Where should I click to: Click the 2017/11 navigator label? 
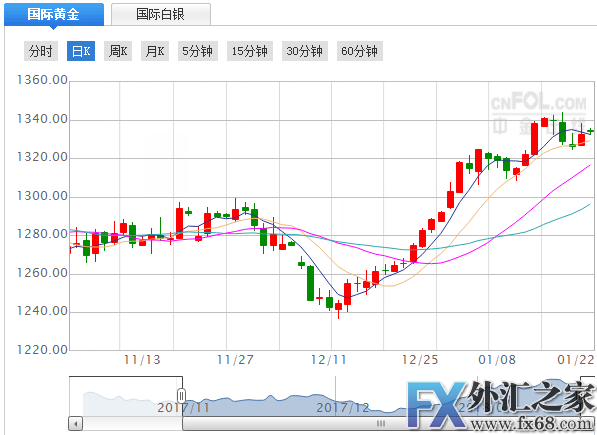[184, 408]
